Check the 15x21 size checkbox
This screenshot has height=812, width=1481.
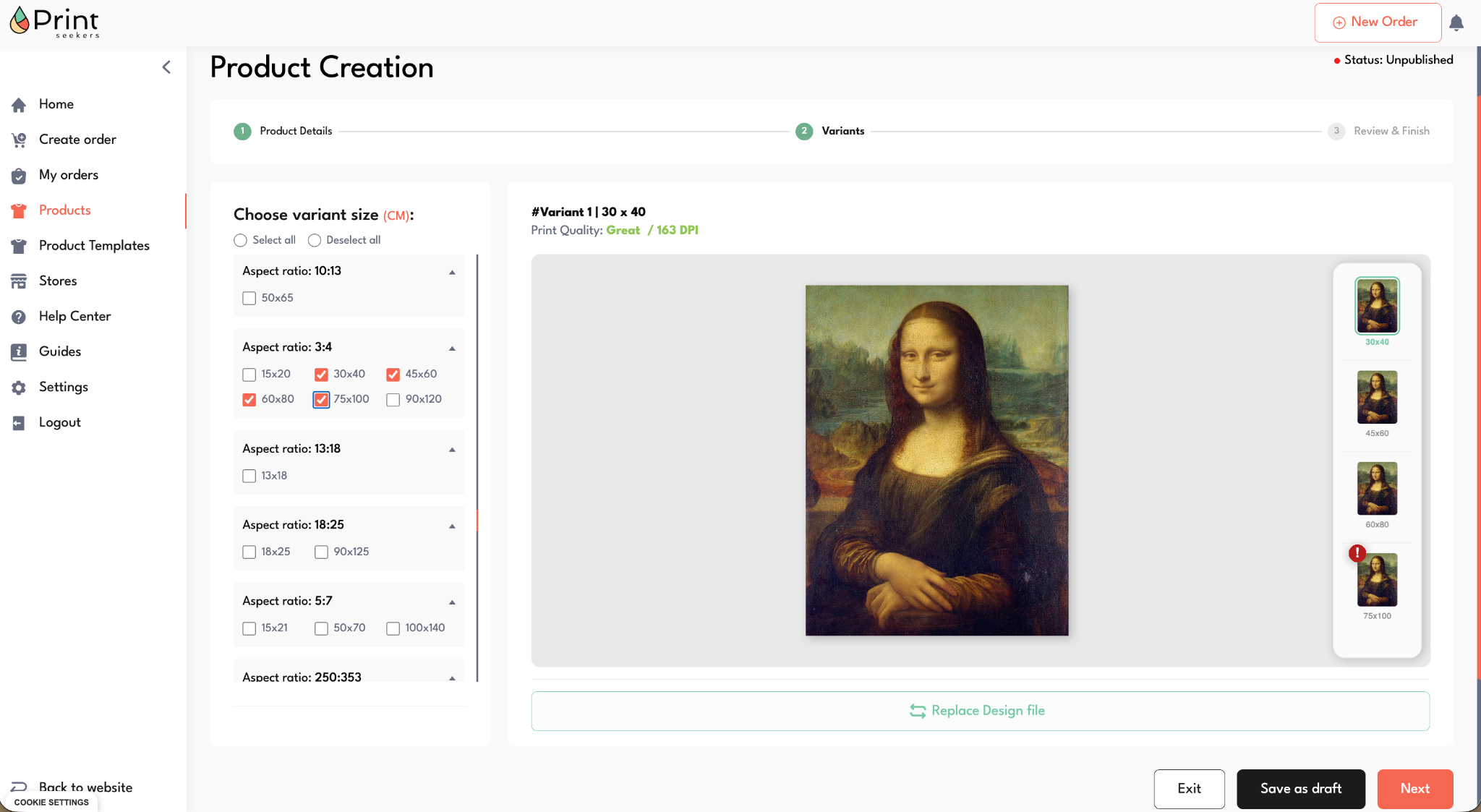coord(249,628)
